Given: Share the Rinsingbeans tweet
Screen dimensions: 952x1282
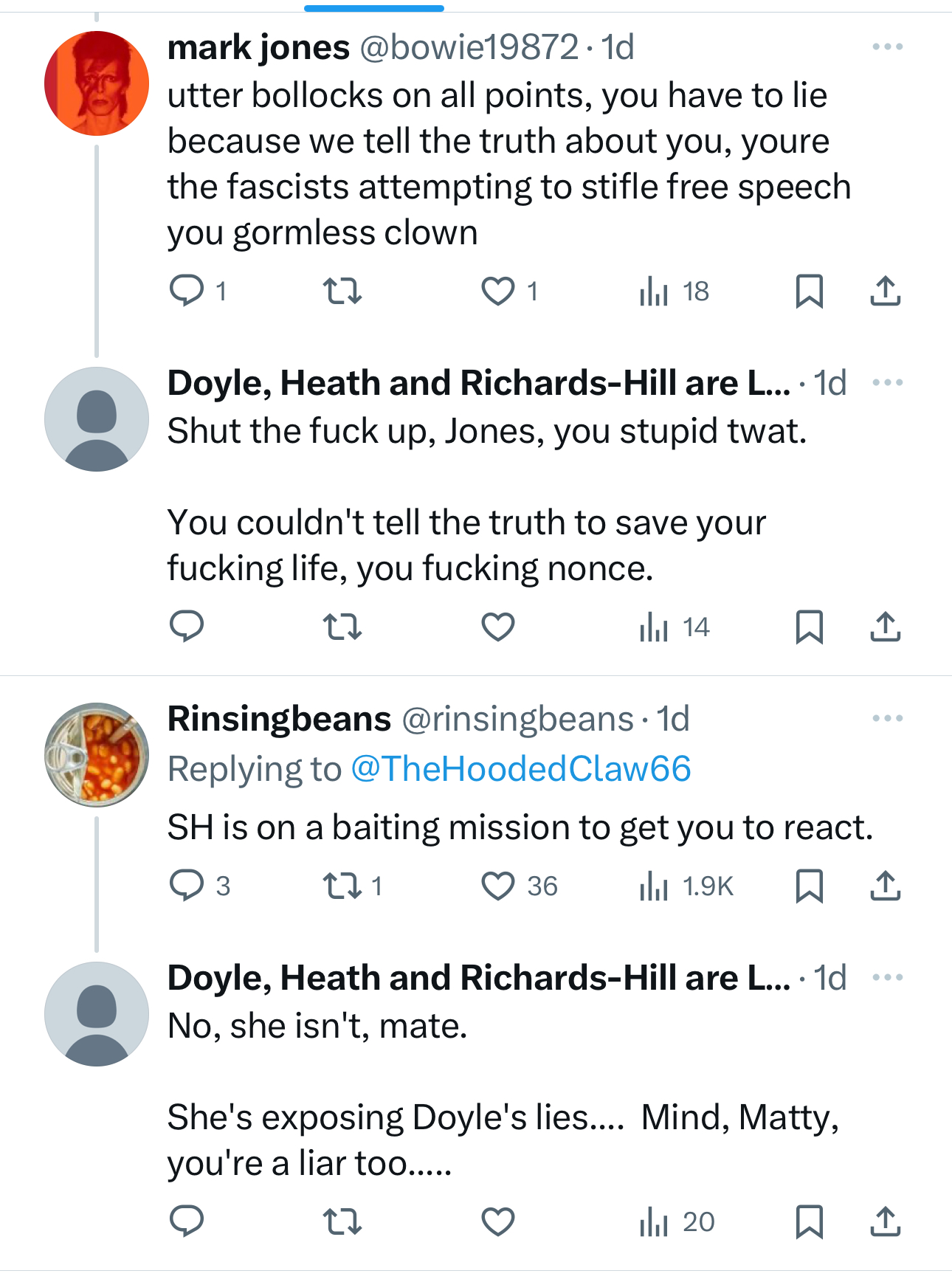Looking at the screenshot, I should tap(885, 886).
